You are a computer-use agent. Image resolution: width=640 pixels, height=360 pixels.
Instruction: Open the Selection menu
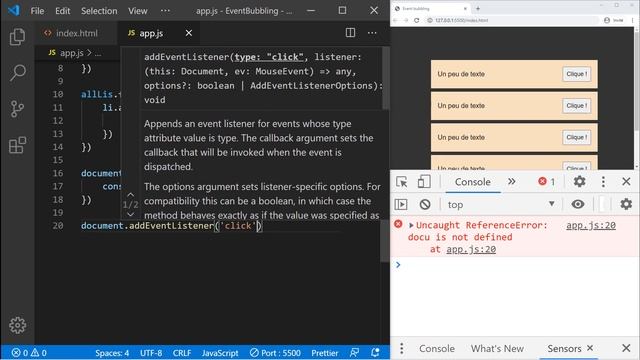[x=99, y=11]
